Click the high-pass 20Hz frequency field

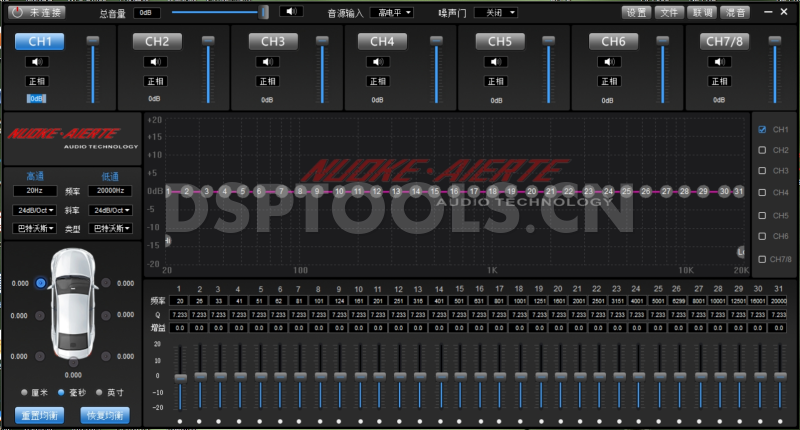pos(35,191)
